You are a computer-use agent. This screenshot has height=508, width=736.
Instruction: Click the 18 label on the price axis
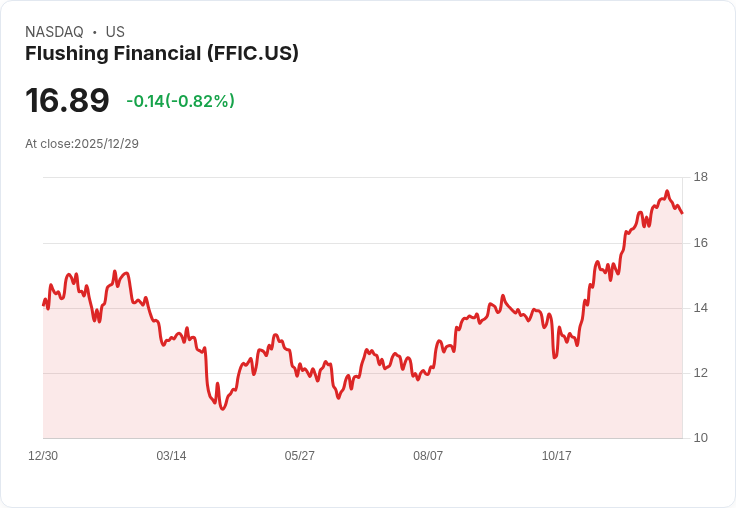click(701, 178)
